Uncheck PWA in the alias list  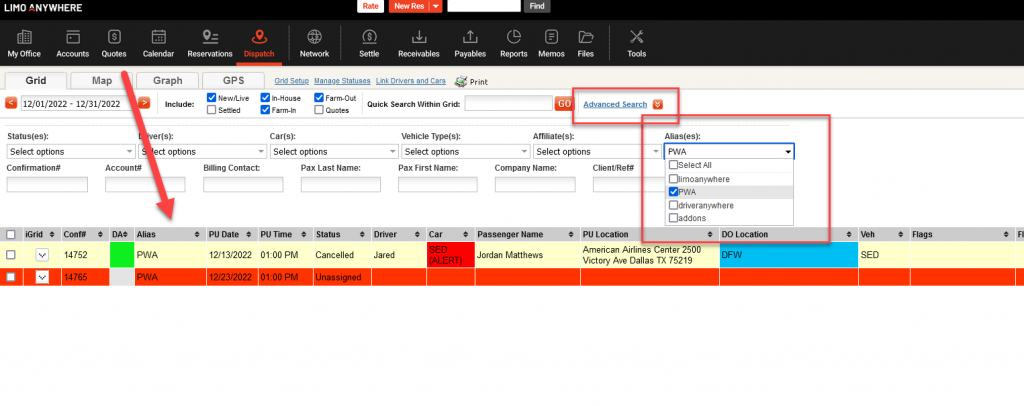click(x=674, y=191)
